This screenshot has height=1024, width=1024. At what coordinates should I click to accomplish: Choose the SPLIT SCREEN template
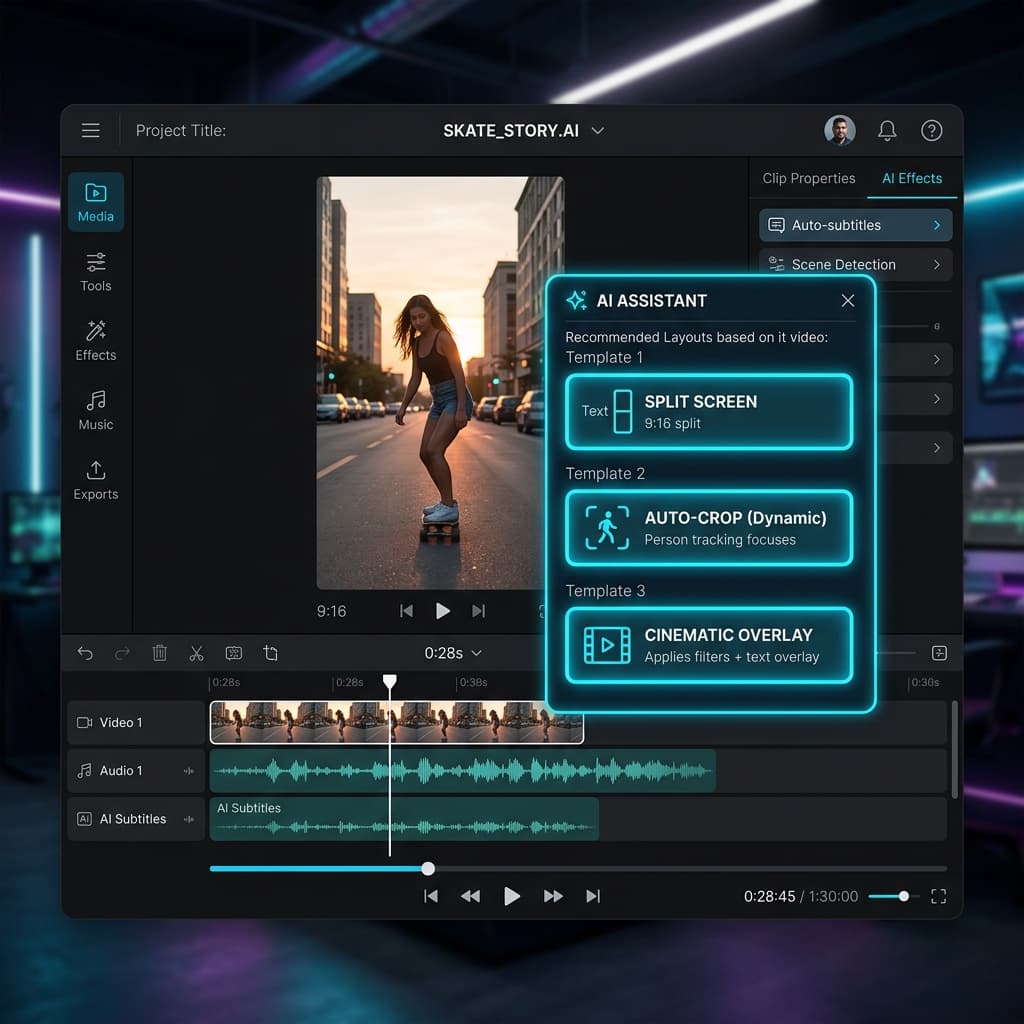(x=709, y=412)
